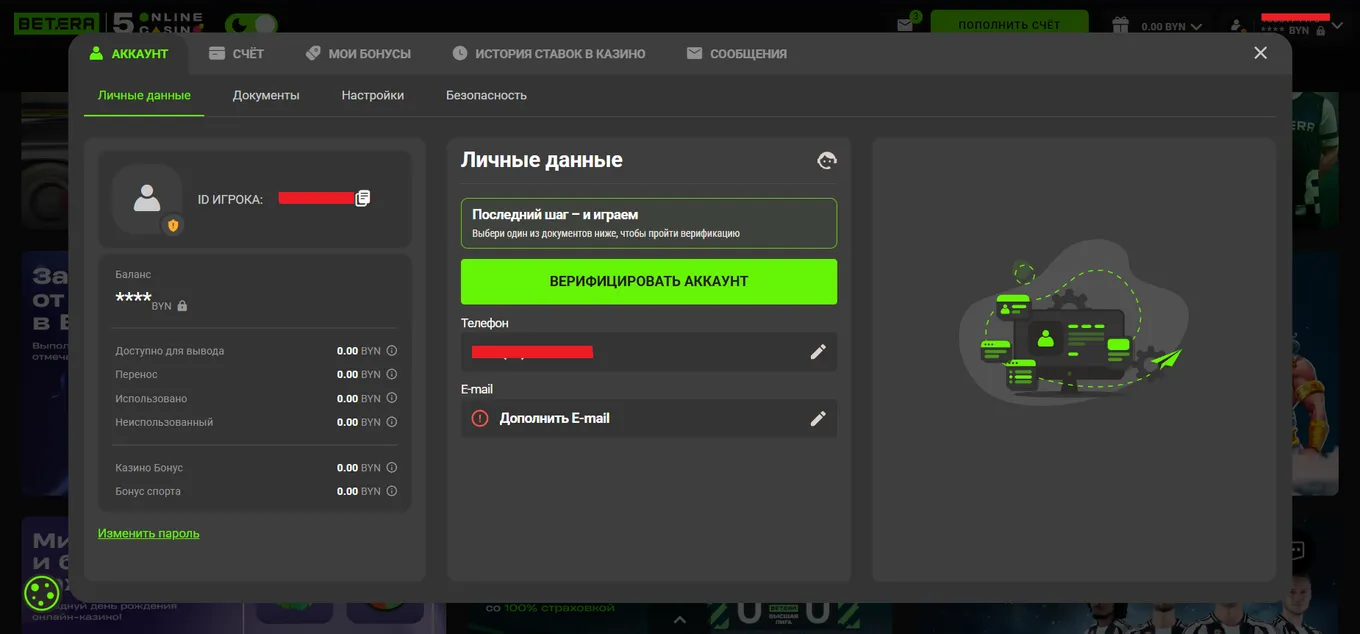
Task: Open История ставок в казино tab
Action: click(549, 54)
